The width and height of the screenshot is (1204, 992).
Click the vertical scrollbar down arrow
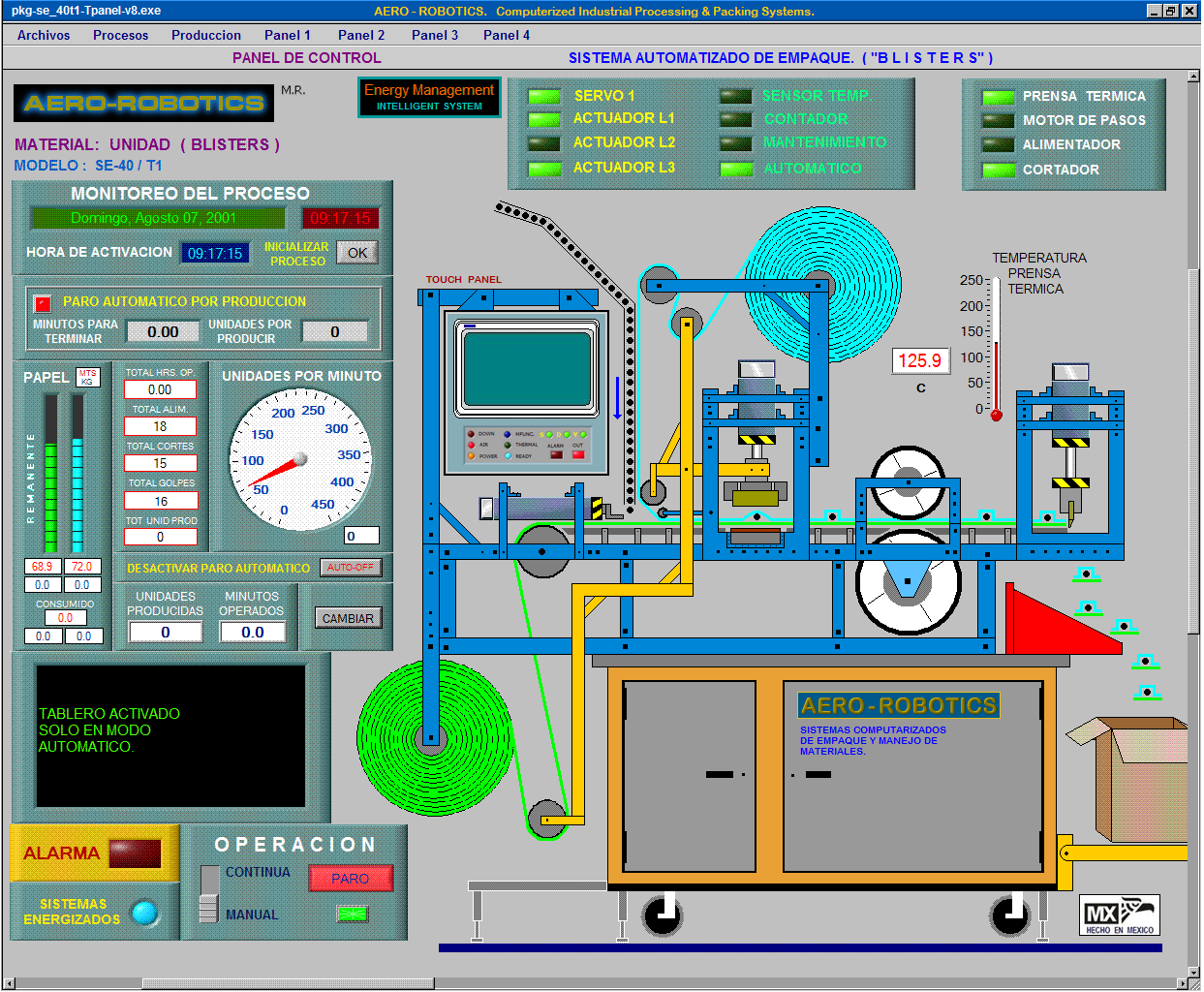(1193, 972)
